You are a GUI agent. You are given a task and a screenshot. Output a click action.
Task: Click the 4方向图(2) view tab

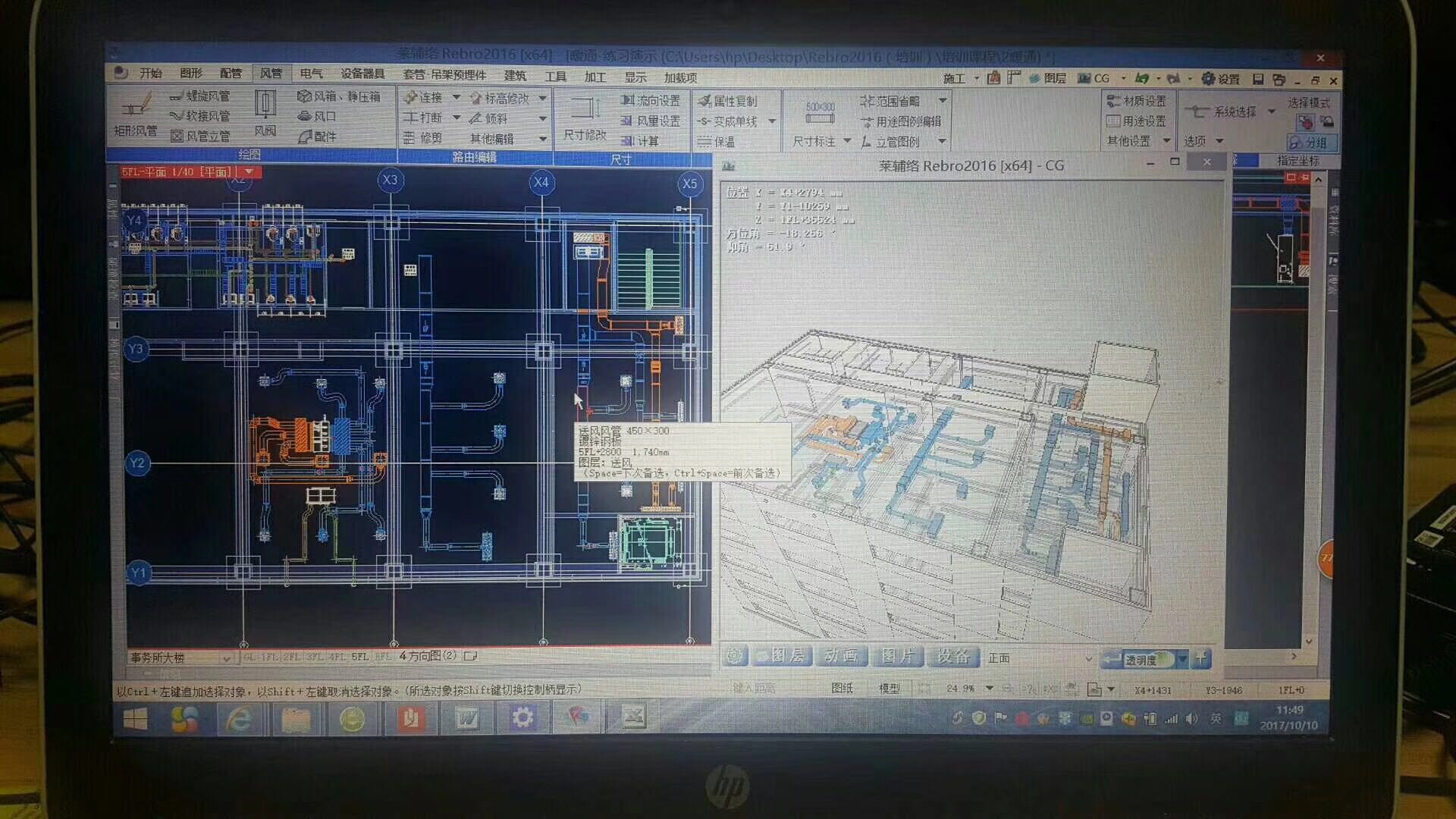coord(428,656)
